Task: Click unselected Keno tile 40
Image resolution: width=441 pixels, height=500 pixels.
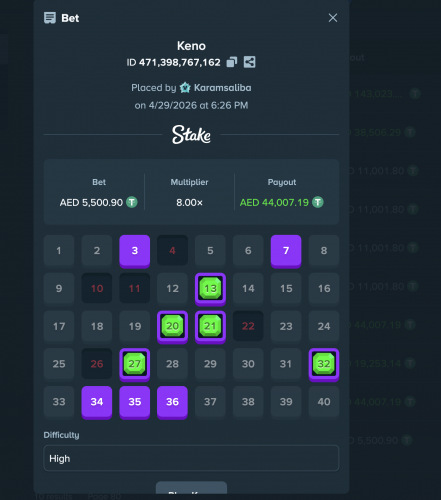Action: [324, 402]
